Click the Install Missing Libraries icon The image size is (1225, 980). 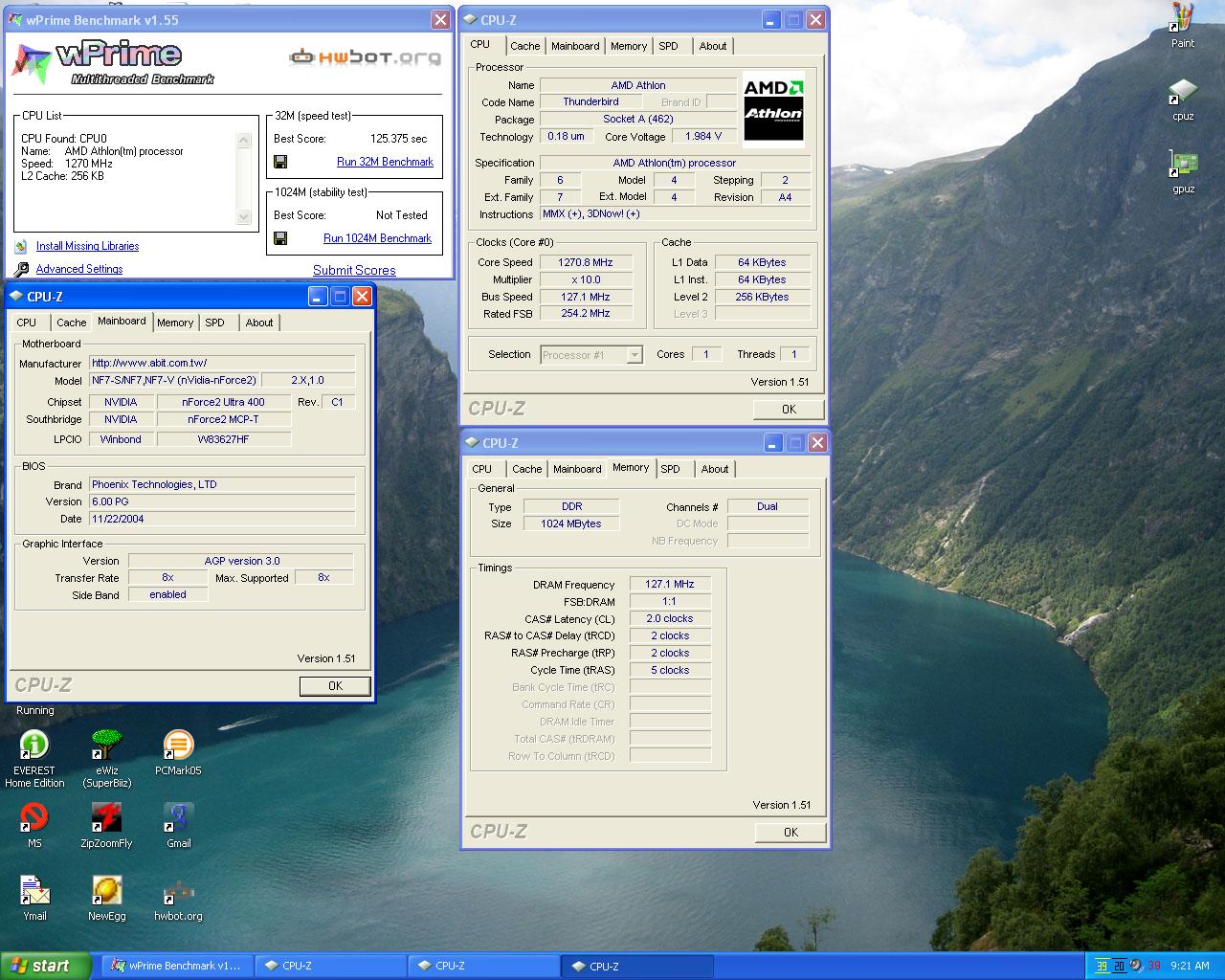21,246
